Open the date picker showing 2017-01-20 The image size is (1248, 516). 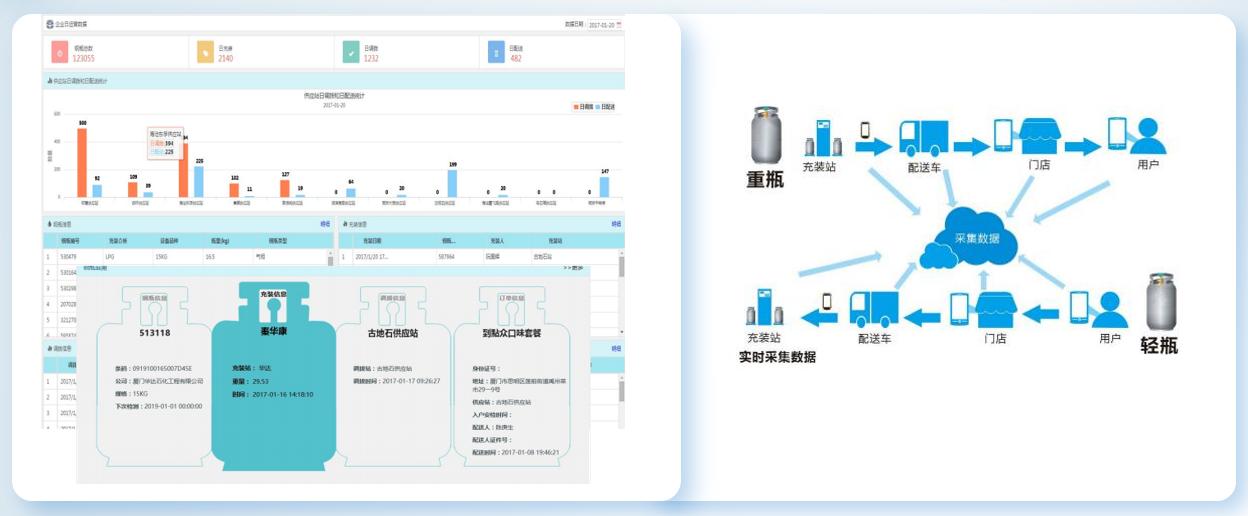tap(604, 24)
